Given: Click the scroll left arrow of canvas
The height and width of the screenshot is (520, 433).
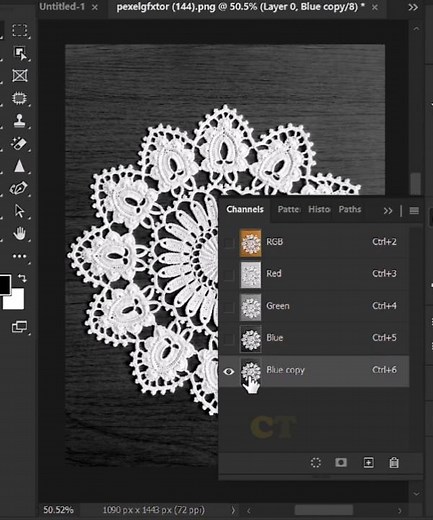Looking at the screenshot, I should pos(248,510).
